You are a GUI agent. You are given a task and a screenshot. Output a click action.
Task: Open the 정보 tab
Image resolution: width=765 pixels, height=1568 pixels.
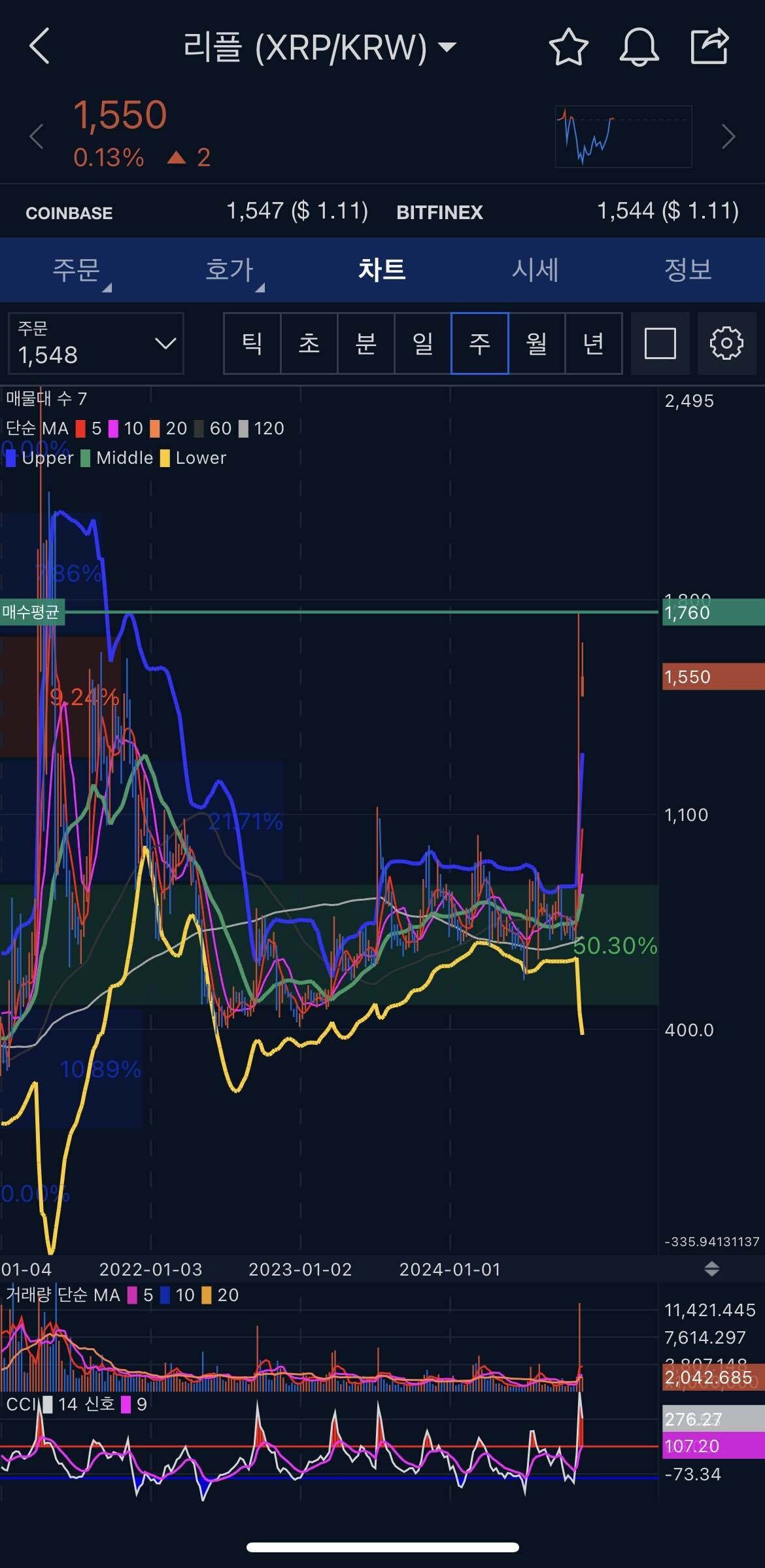coord(688,270)
